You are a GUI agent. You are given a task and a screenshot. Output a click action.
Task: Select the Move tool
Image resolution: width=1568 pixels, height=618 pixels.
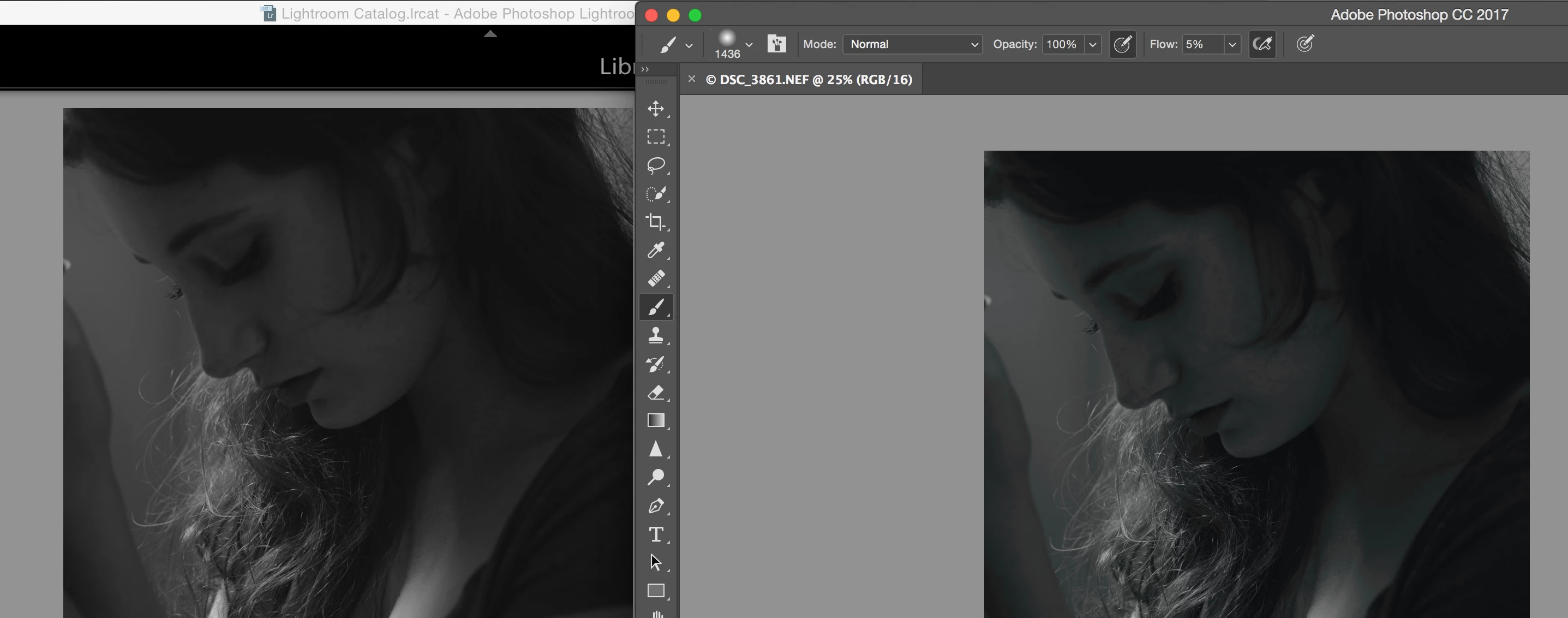coord(656,109)
